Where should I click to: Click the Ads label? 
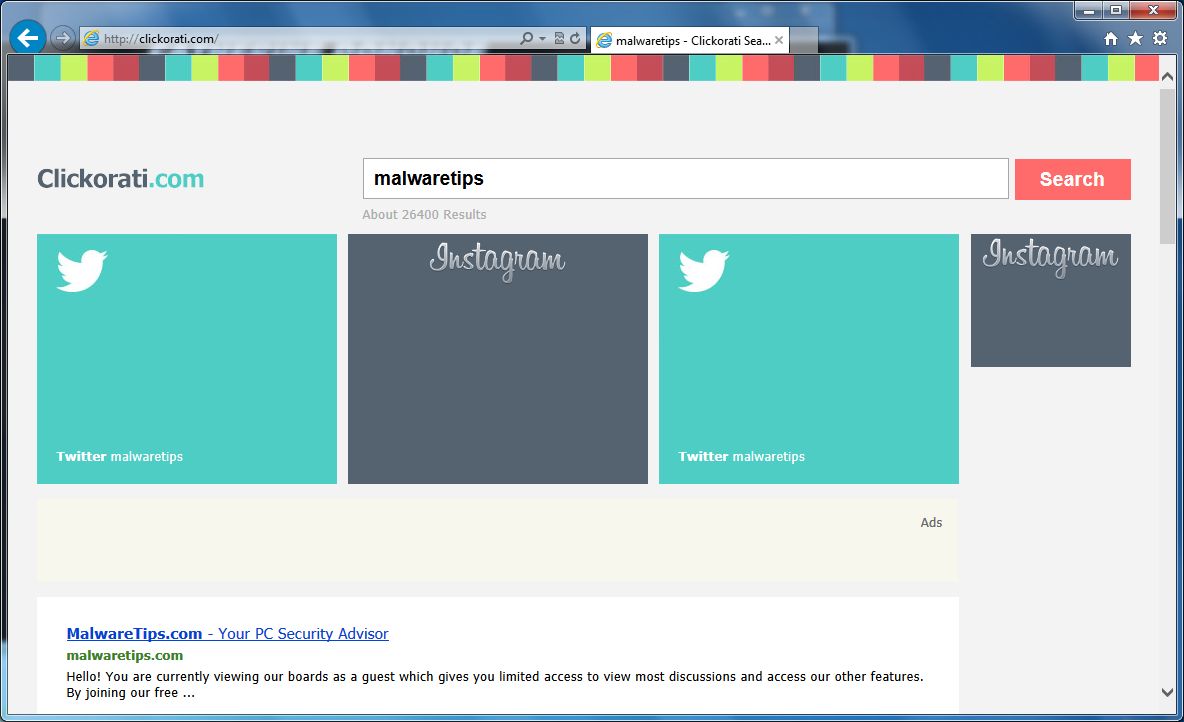(931, 523)
